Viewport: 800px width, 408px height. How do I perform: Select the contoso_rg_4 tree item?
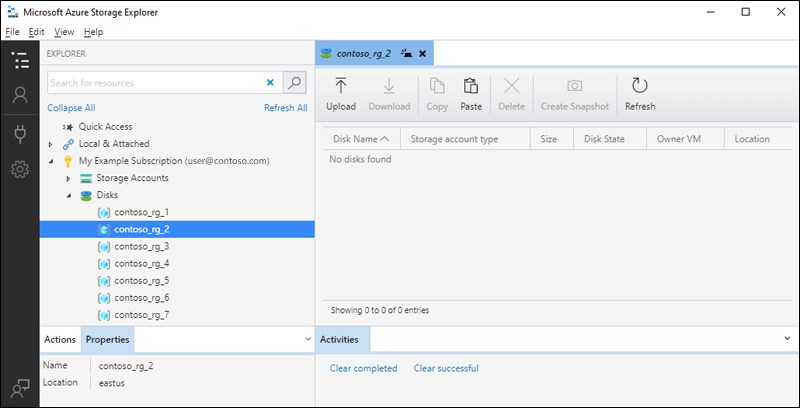(x=177, y=264)
